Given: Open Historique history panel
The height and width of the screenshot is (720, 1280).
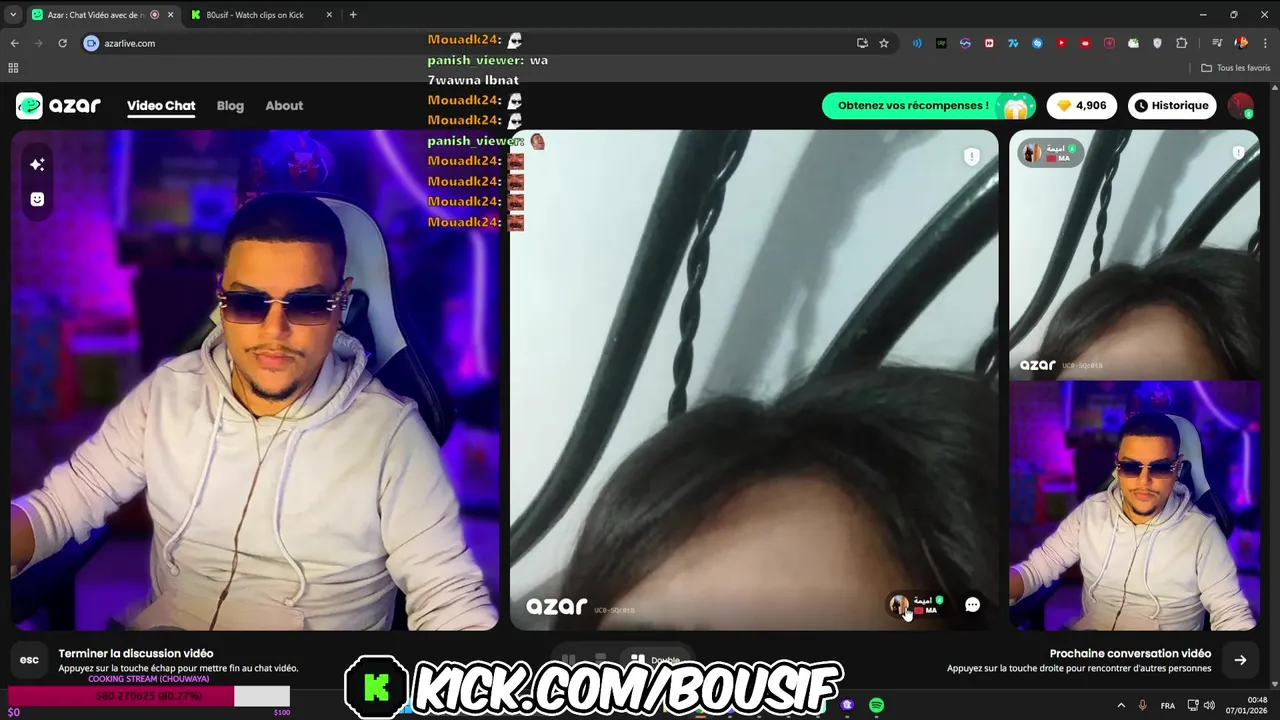Looking at the screenshot, I should (1172, 106).
